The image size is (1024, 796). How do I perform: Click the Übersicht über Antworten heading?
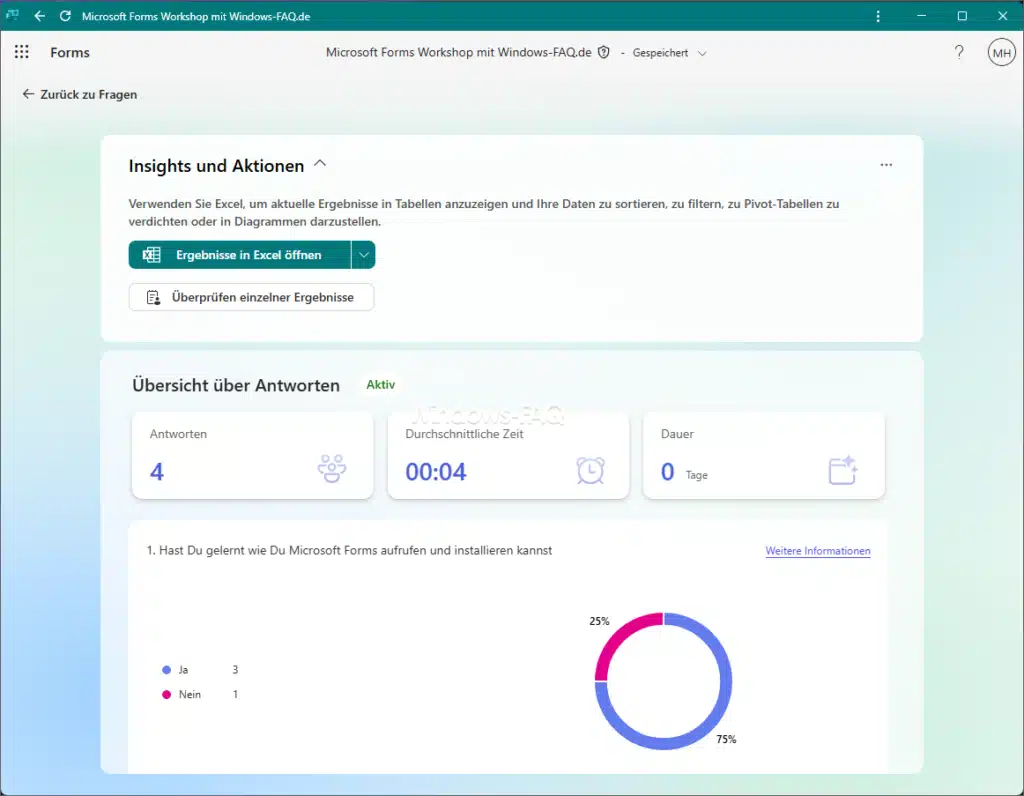236,385
